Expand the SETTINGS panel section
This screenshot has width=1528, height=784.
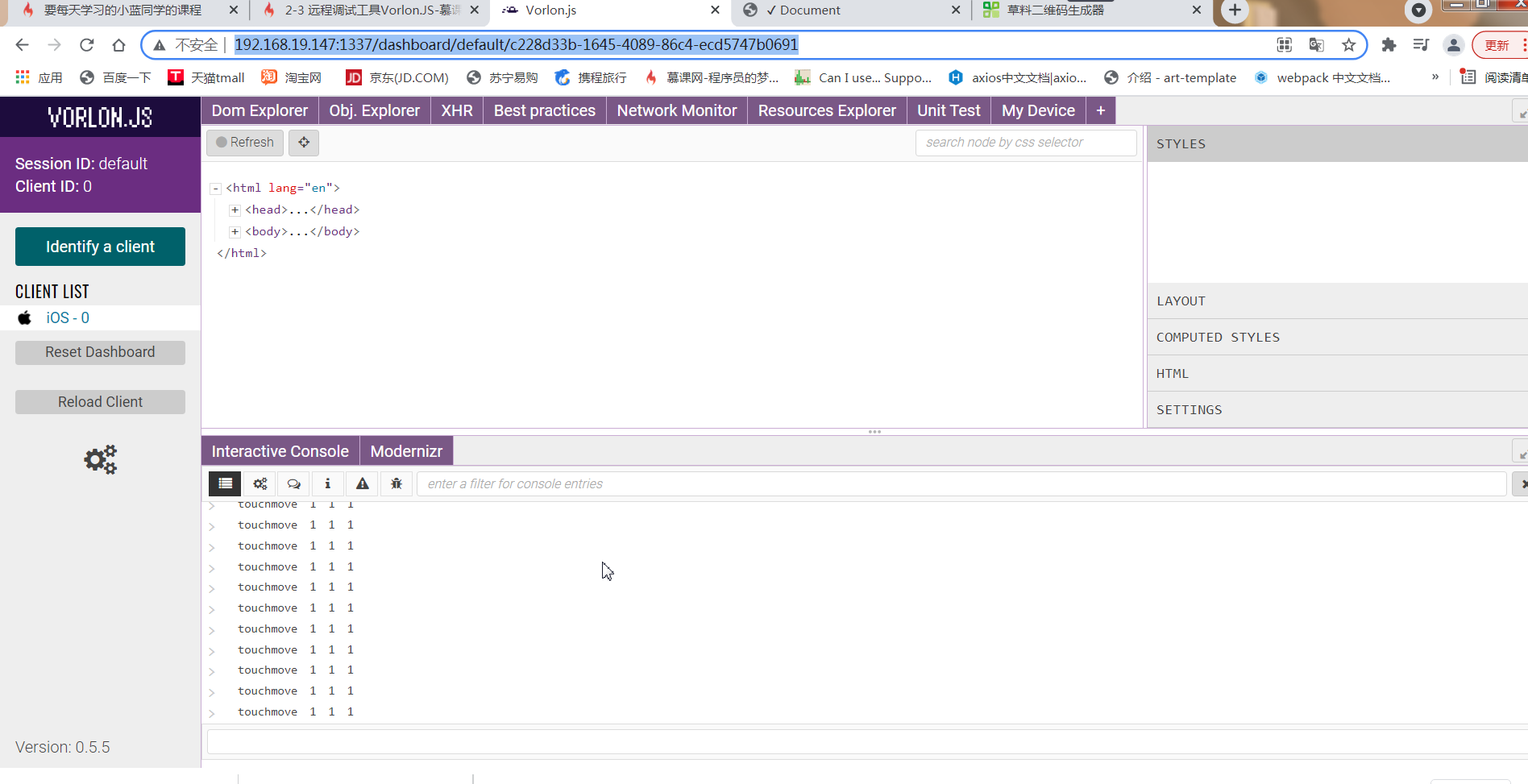(x=1338, y=409)
